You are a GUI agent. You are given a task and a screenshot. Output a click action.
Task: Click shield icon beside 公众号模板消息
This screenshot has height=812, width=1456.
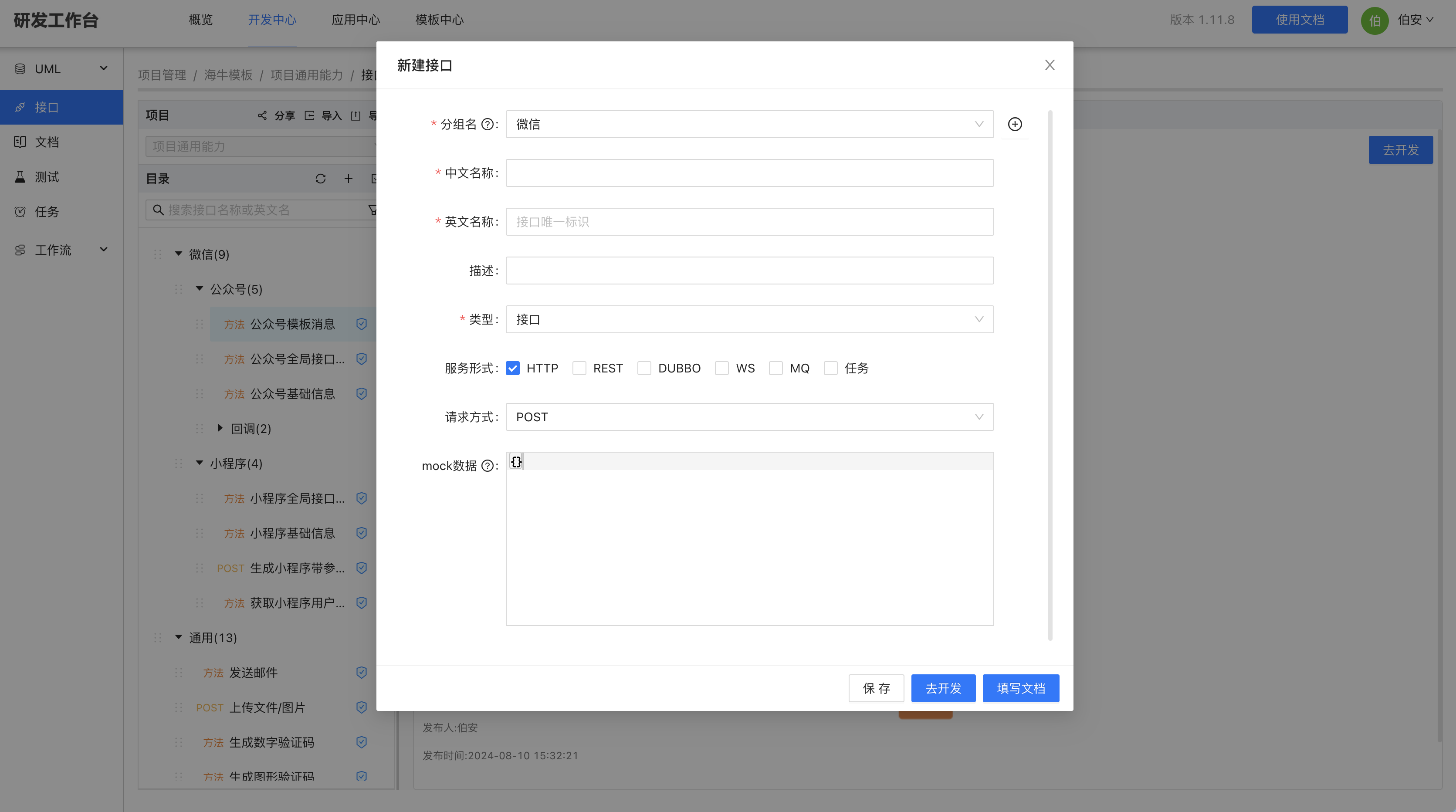(361, 324)
